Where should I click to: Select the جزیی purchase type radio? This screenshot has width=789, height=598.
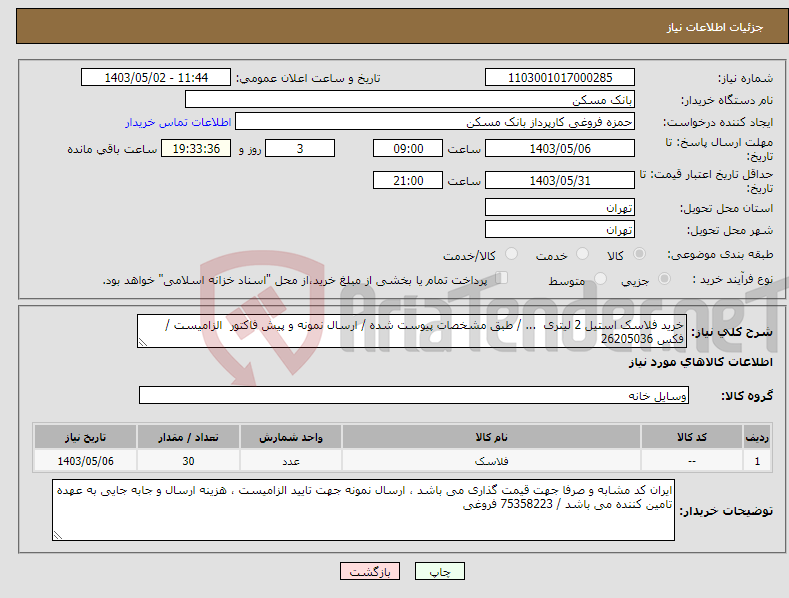click(x=664, y=279)
